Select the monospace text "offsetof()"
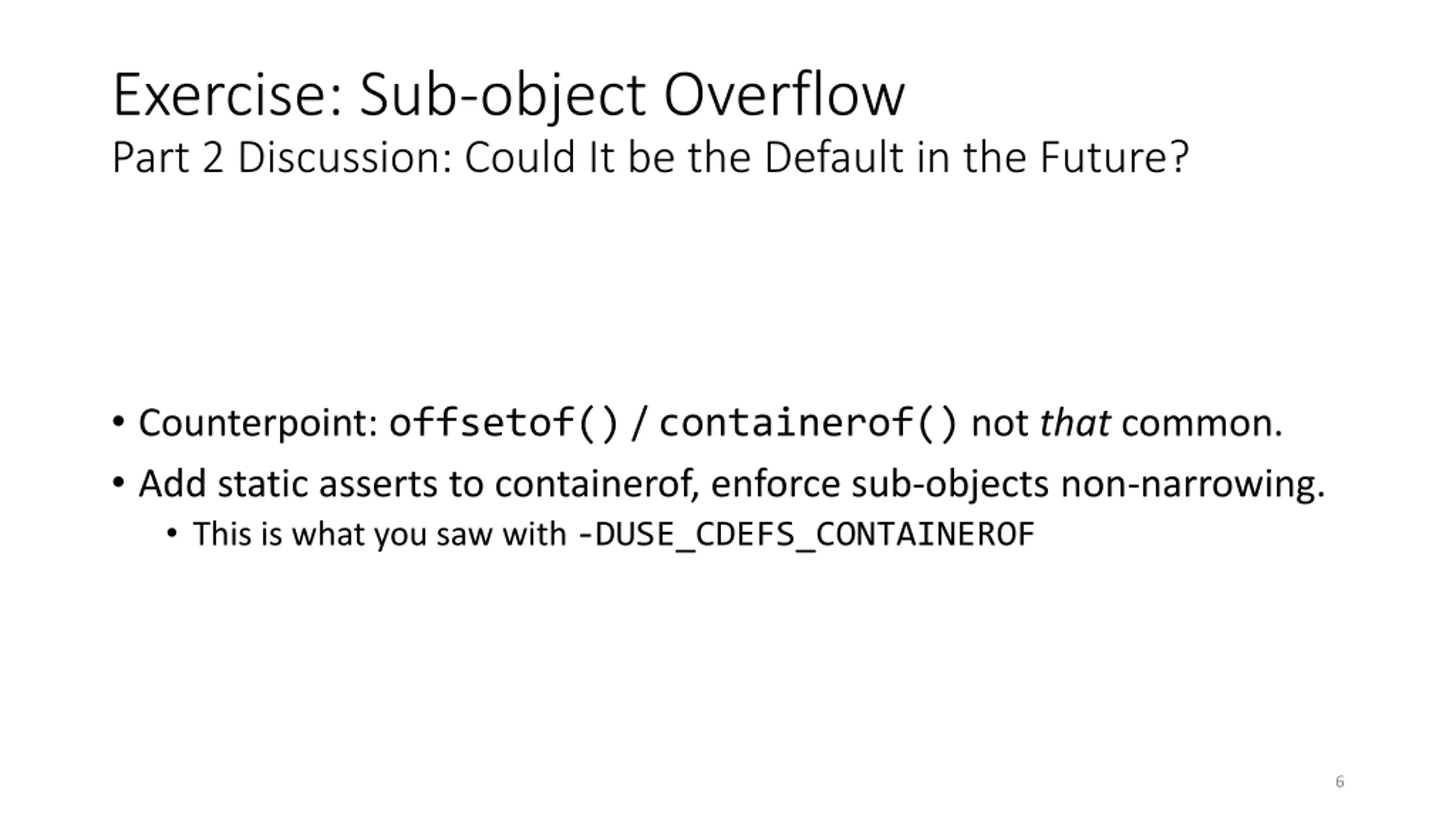The image size is (1456, 819). pyautogui.click(x=503, y=424)
